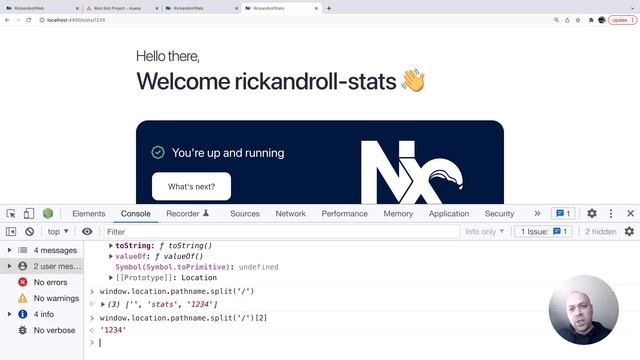The width and height of the screenshot is (640, 360).
Task: Open the extensions puzzle icon
Action: coord(591,20)
